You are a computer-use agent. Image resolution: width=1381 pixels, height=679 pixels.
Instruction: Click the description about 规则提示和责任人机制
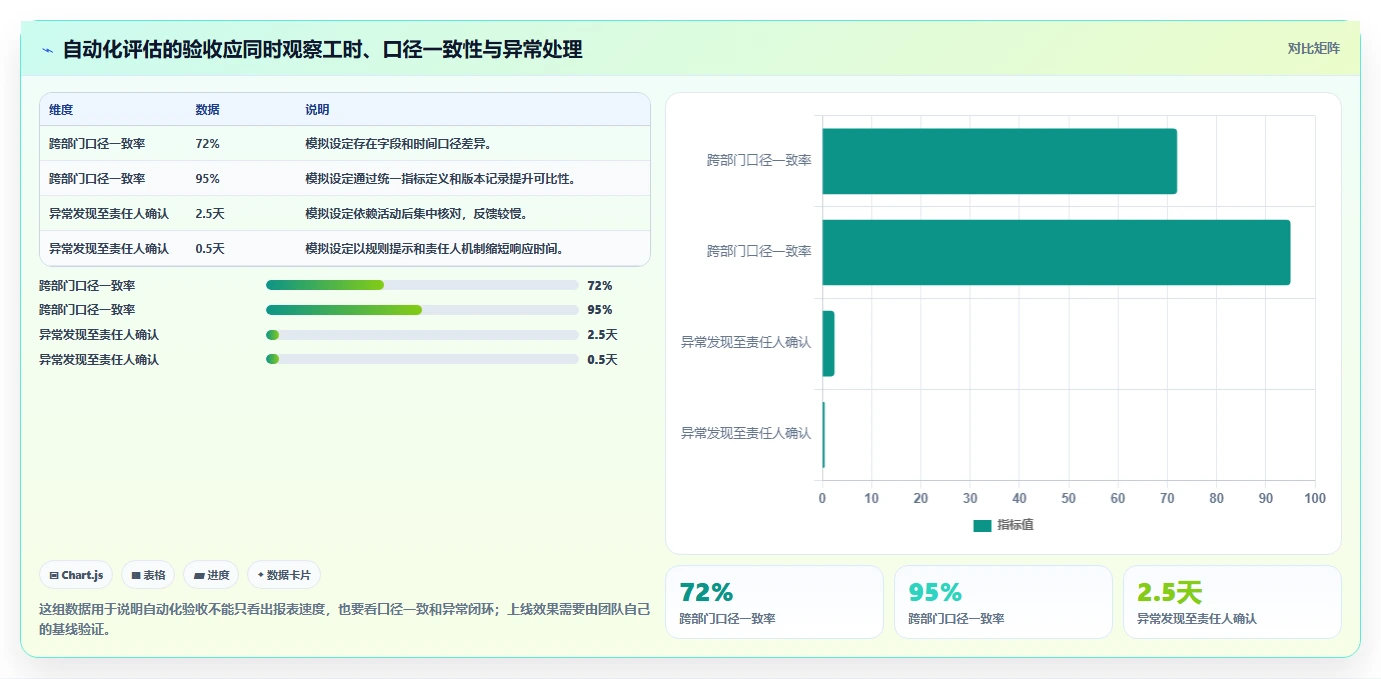pyautogui.click(x=434, y=249)
